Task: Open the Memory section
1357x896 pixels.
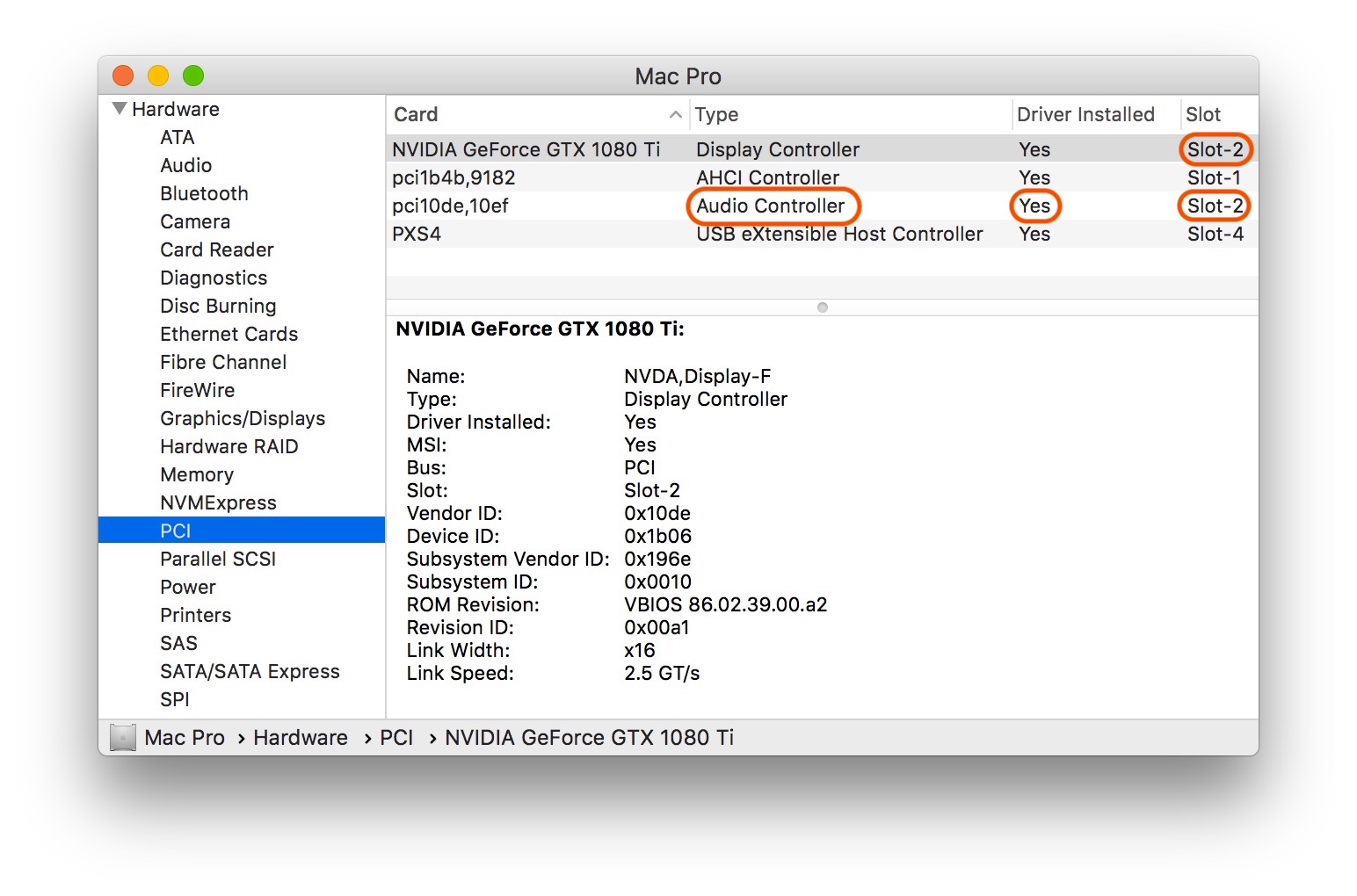Action: (197, 474)
